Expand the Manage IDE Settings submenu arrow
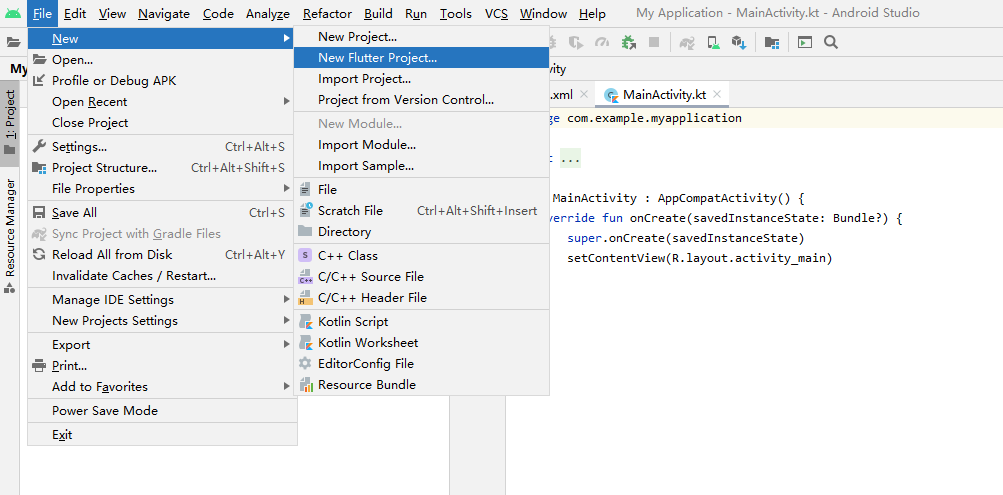 287,299
